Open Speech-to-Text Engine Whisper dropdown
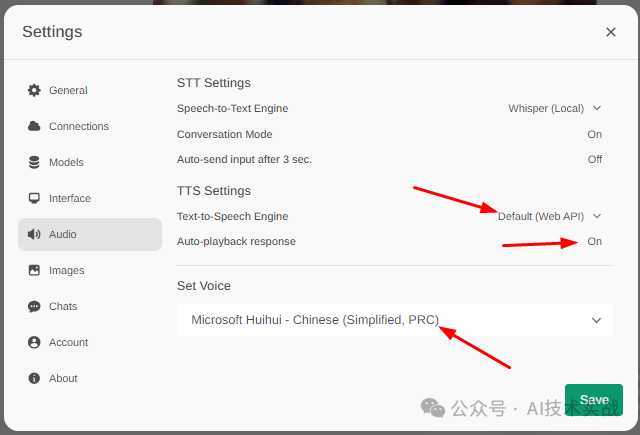Image resolution: width=640 pixels, height=435 pixels. [x=555, y=109]
